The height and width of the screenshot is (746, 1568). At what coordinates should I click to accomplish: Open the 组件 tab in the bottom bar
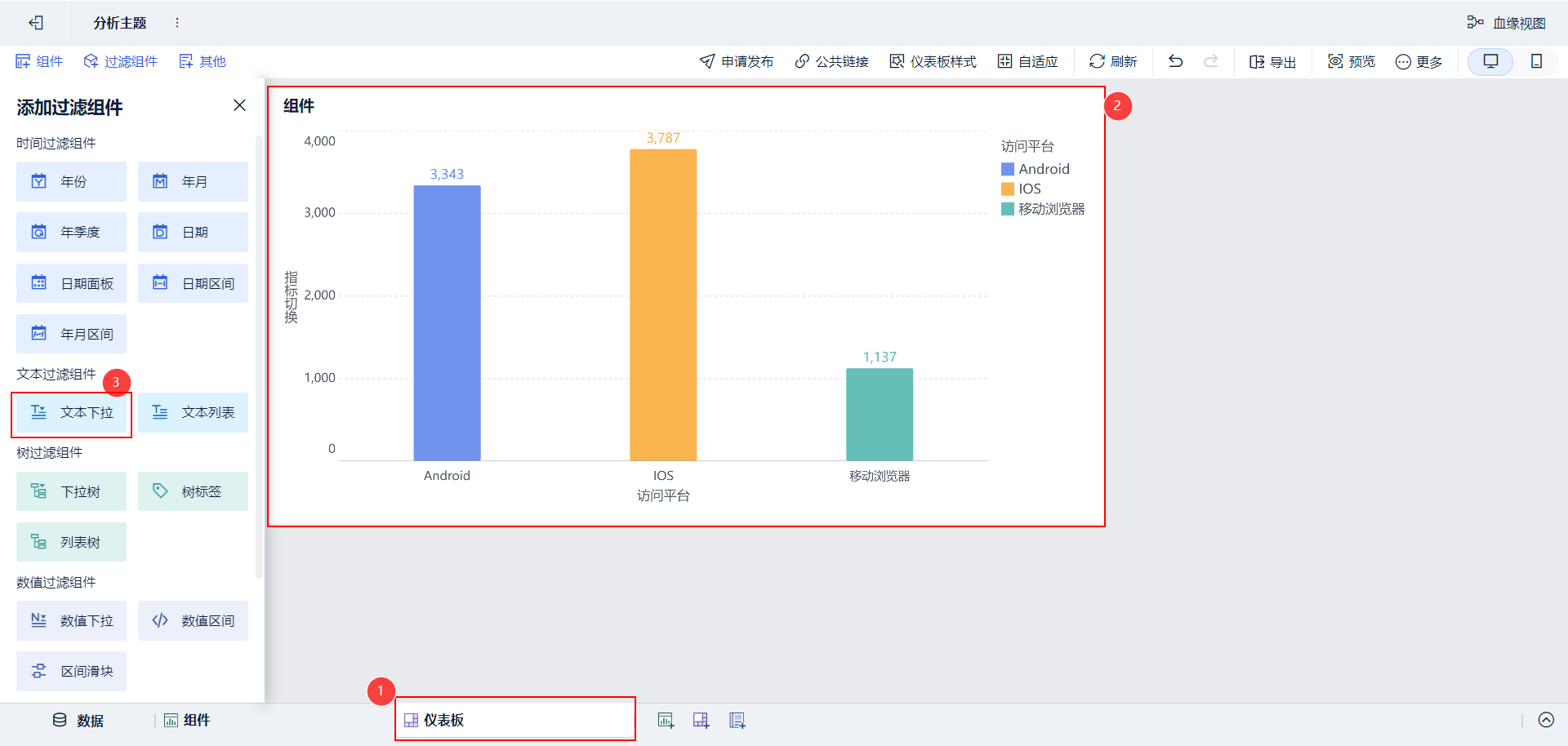[x=187, y=720]
